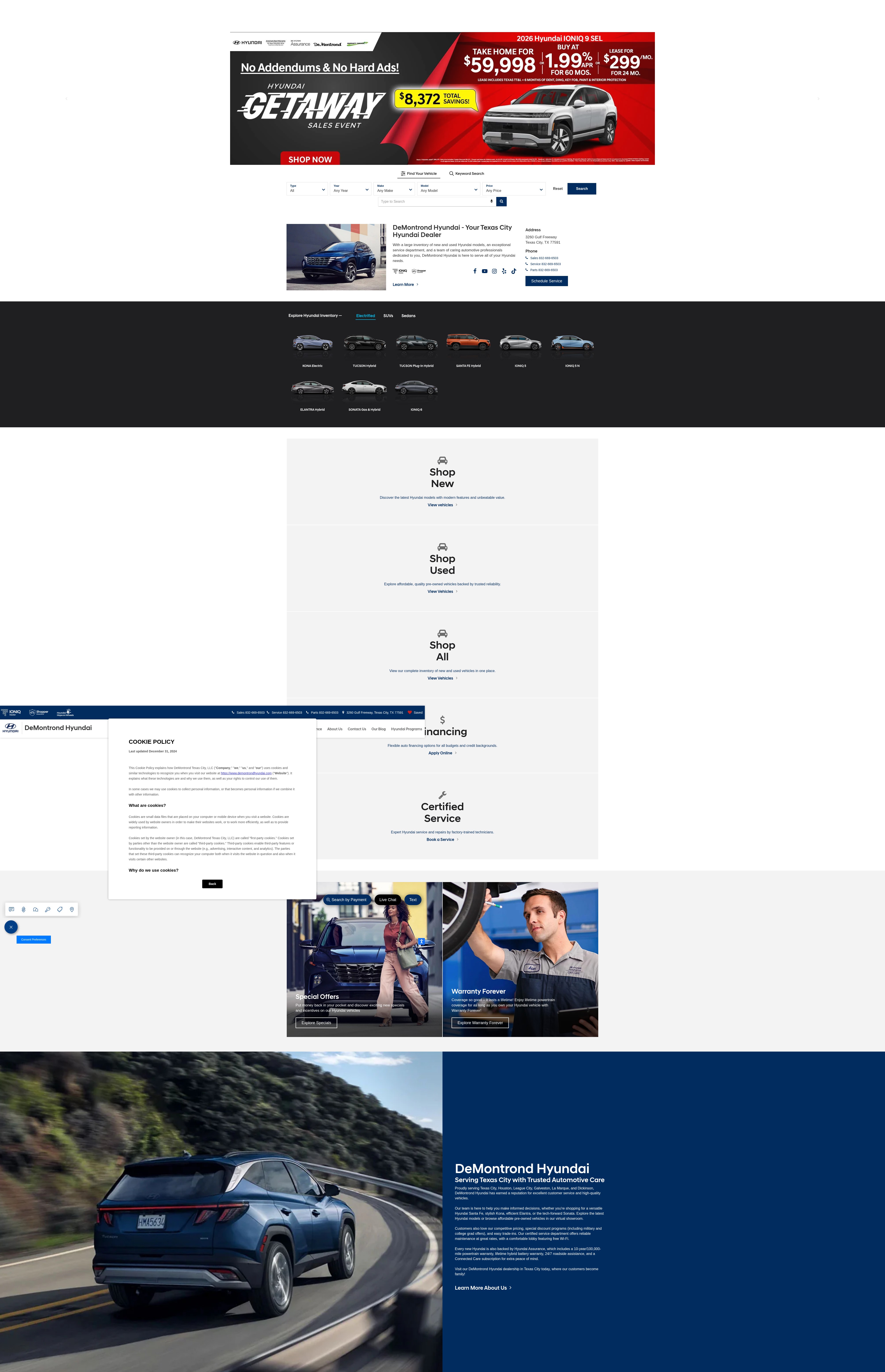Click the magnifier search submit button
This screenshot has width=885, height=1372.
pos(501,202)
